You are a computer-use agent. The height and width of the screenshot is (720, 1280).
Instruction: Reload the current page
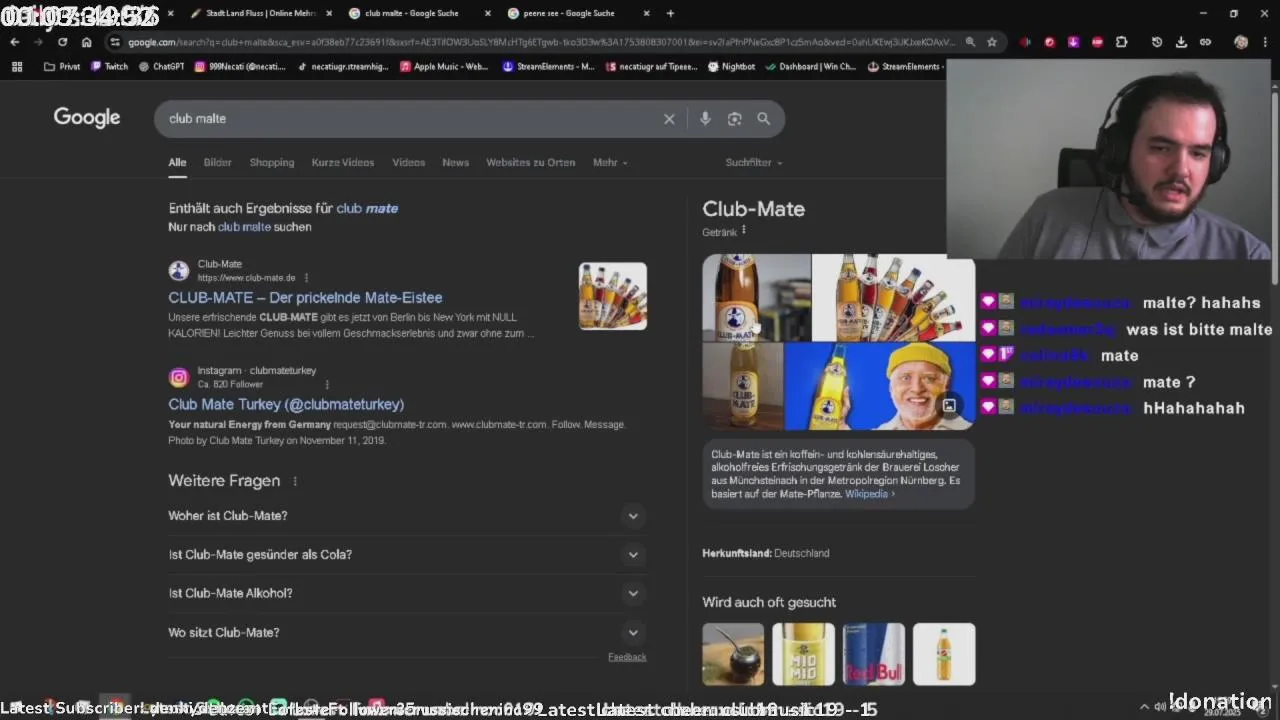tap(62, 42)
